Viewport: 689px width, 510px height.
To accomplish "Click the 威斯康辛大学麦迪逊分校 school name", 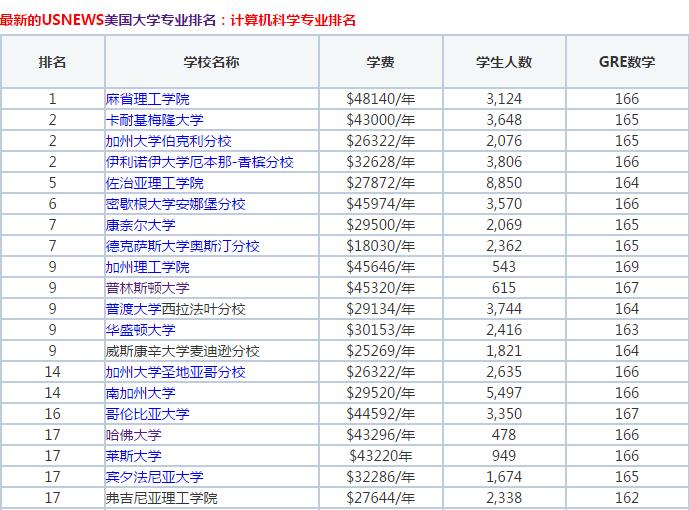I will (x=182, y=351).
